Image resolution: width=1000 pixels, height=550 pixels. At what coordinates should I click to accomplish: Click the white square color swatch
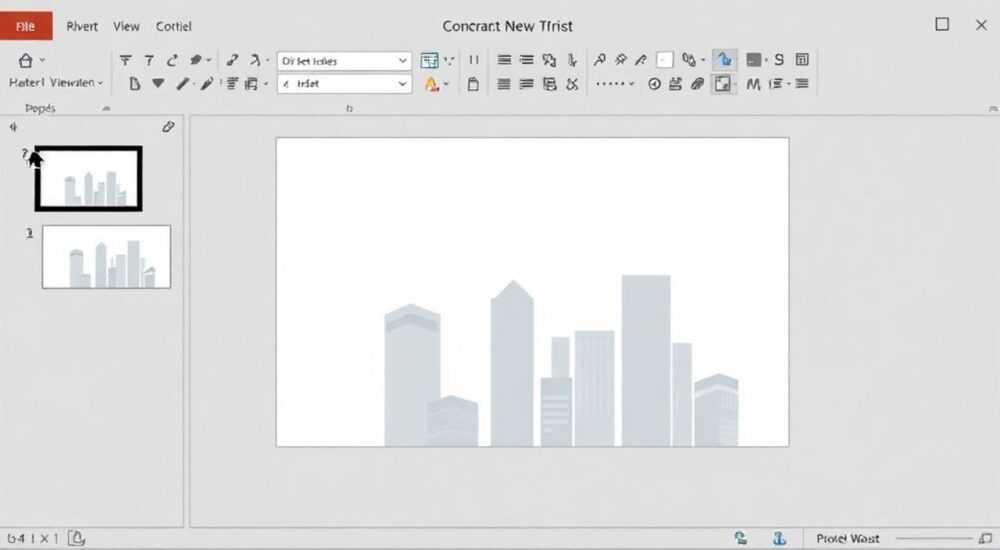pos(665,60)
